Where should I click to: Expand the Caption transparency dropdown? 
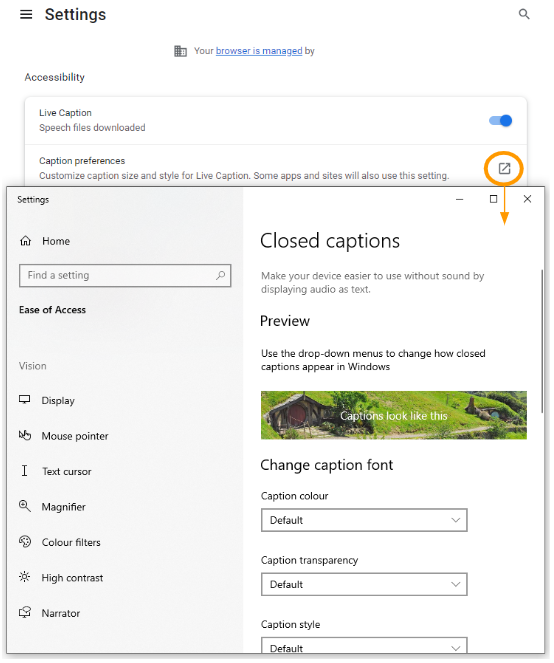pos(364,584)
